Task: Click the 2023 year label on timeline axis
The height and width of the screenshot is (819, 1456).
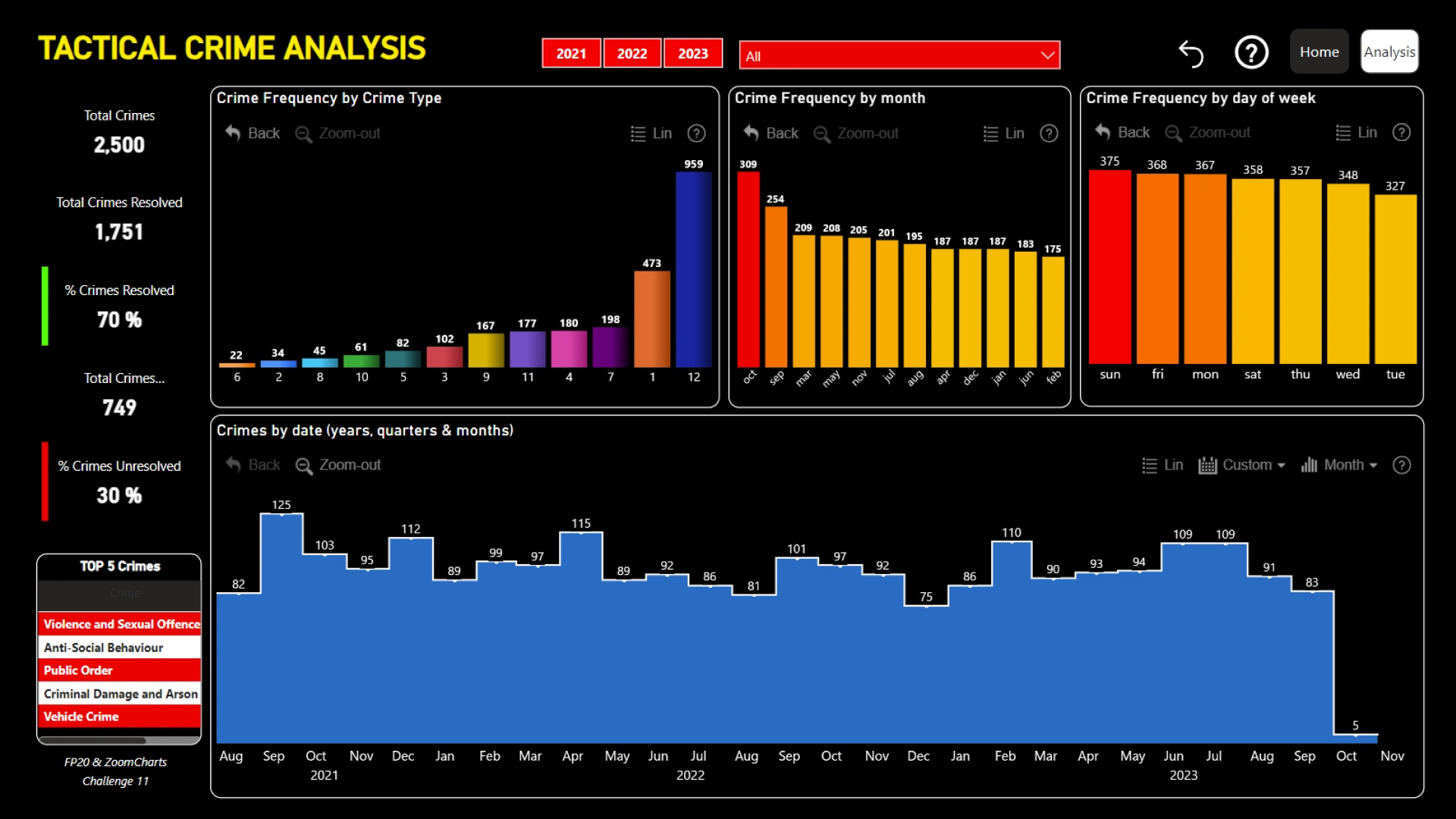Action: tap(1183, 775)
